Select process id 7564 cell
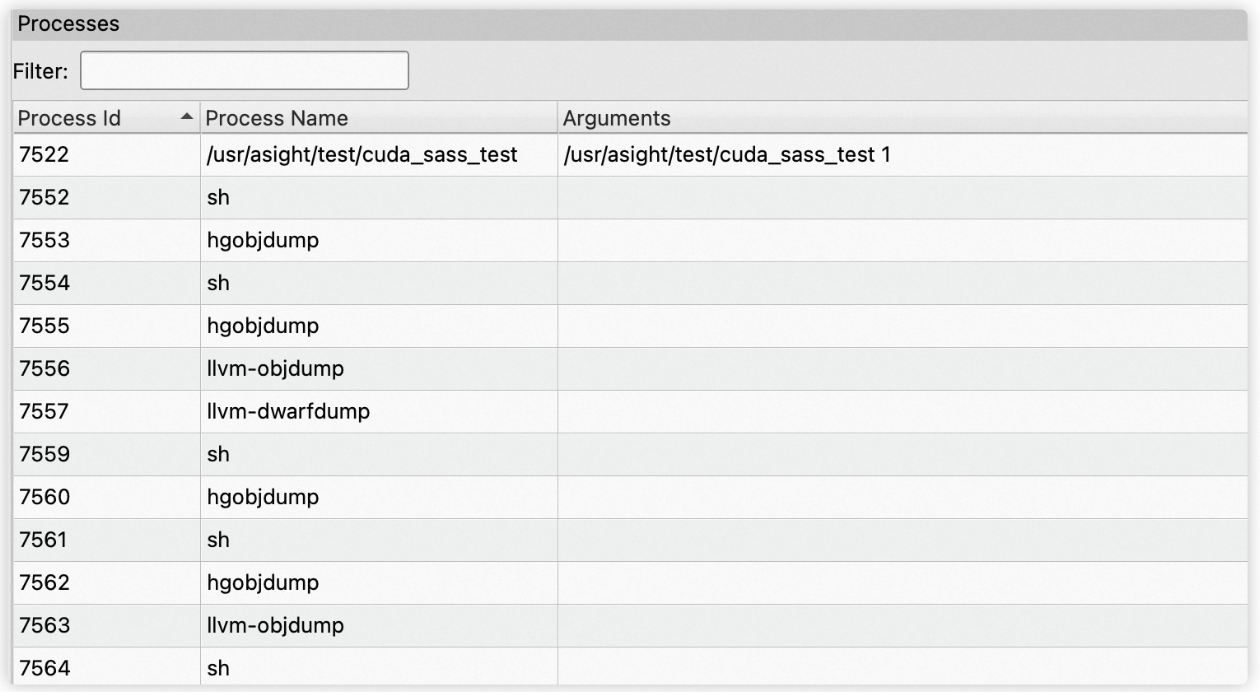Image resolution: width=1260 pixels, height=692 pixels. pos(105,668)
